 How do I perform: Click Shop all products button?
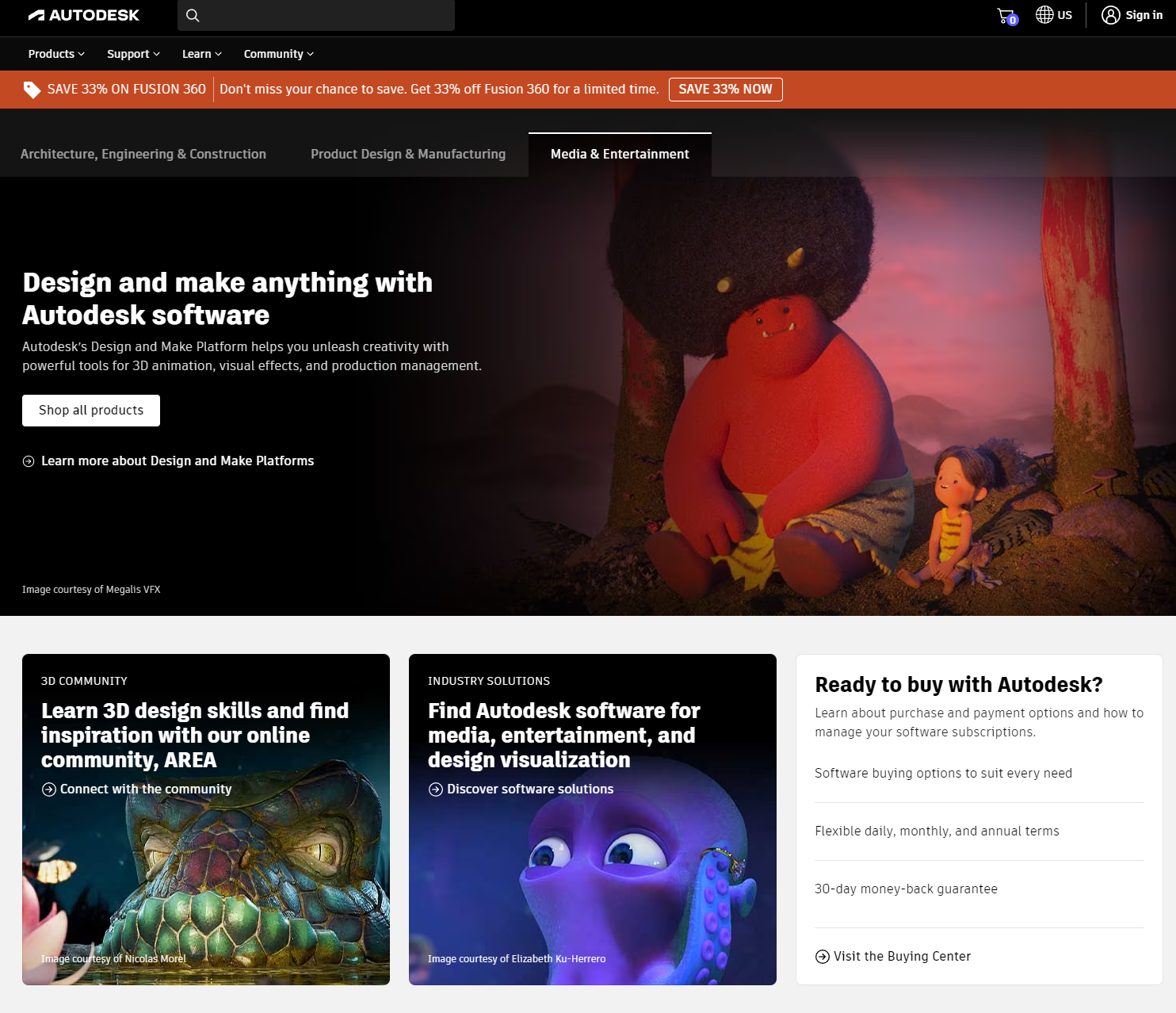[x=91, y=411]
